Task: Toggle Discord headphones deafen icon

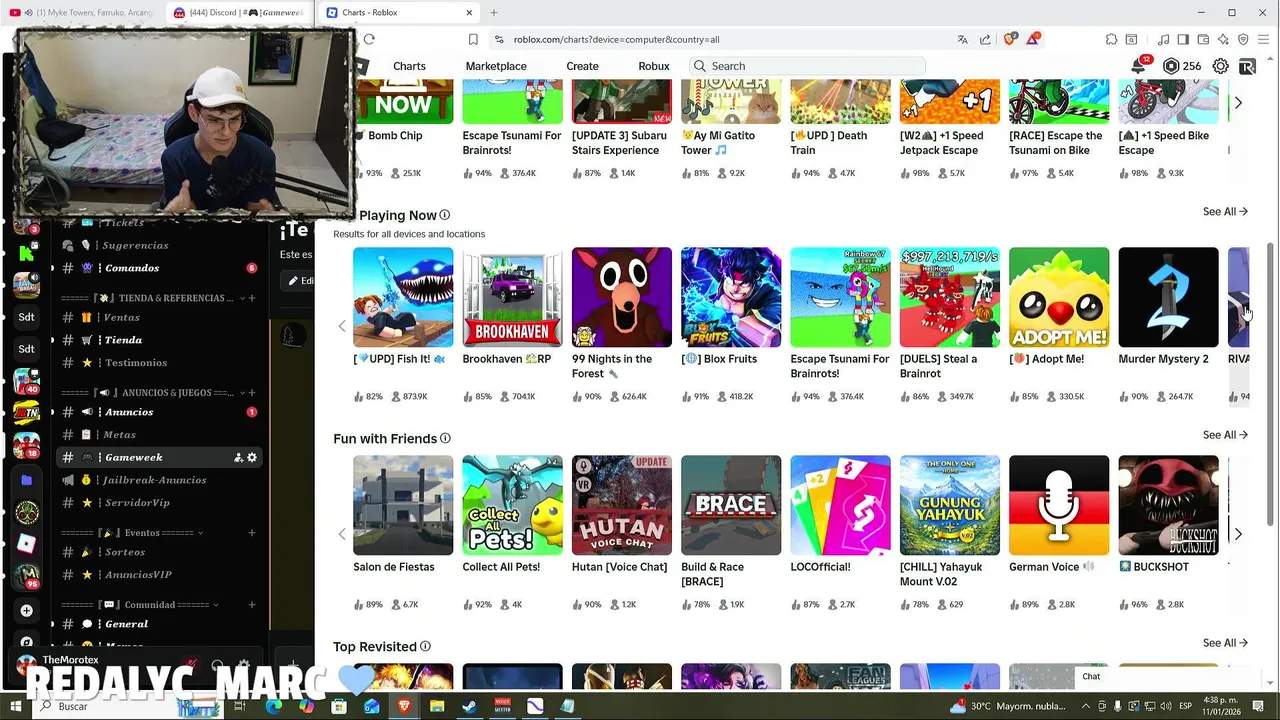Action: pyautogui.click(x=217, y=665)
